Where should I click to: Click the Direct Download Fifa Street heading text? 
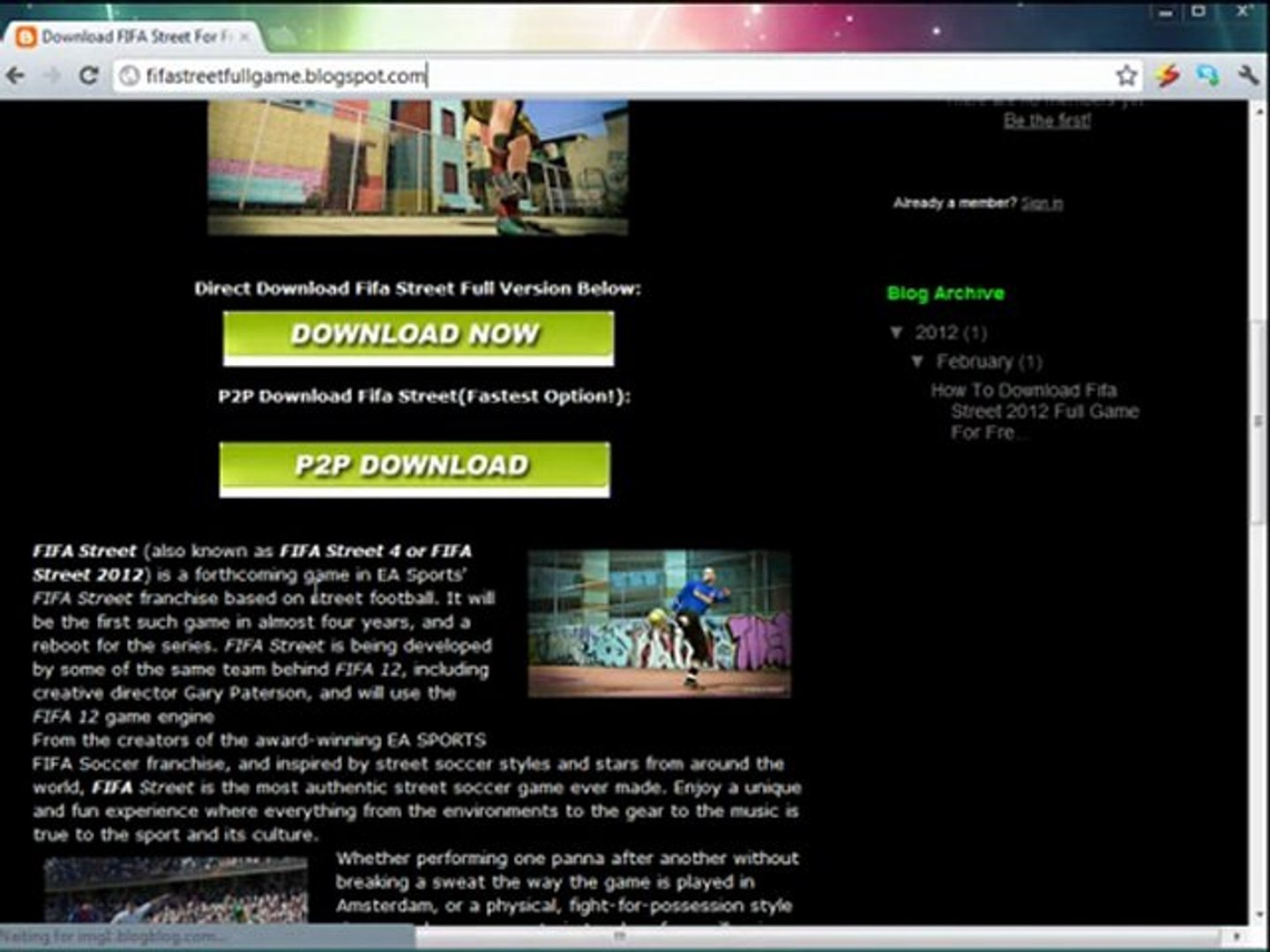point(418,288)
